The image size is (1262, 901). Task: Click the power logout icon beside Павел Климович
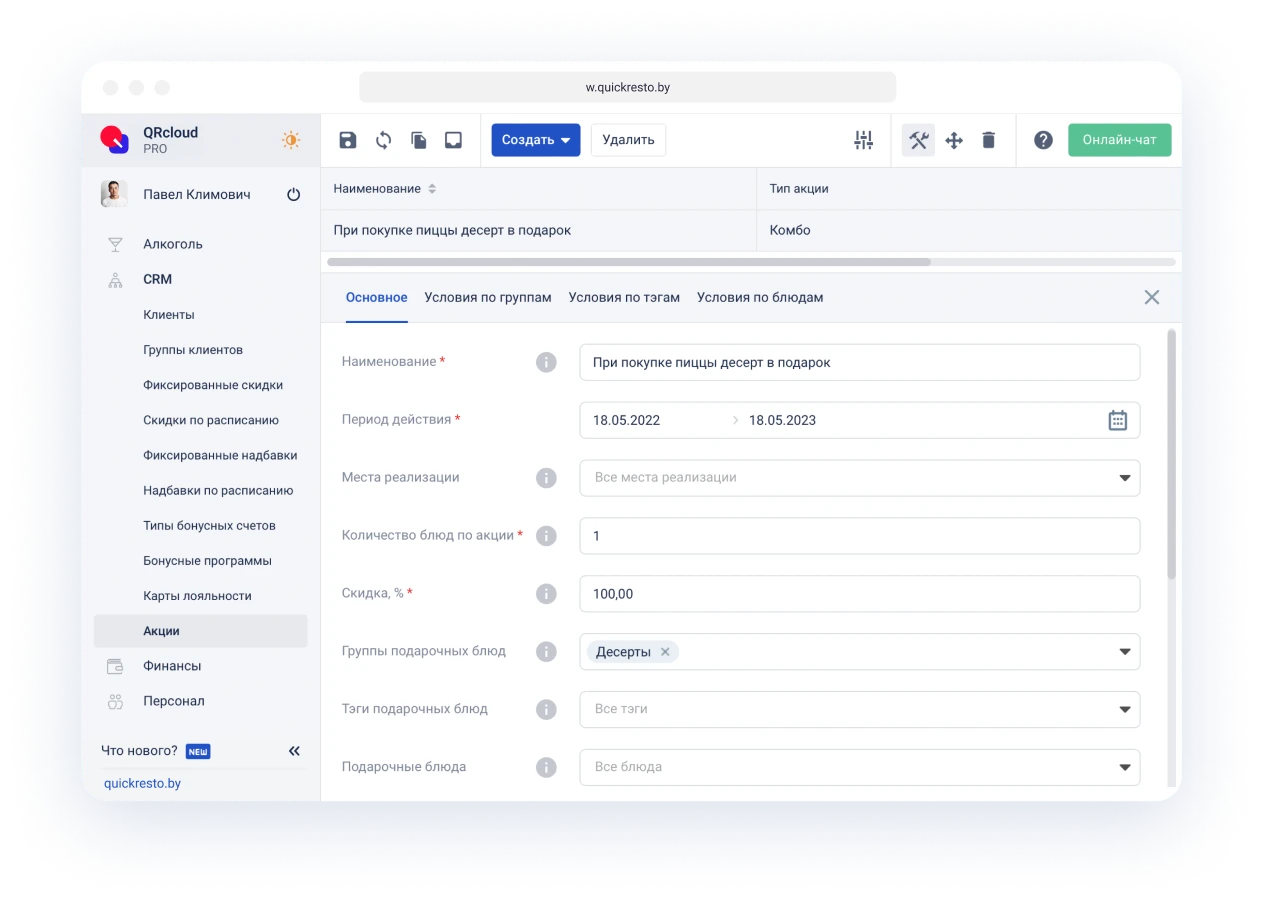point(293,195)
